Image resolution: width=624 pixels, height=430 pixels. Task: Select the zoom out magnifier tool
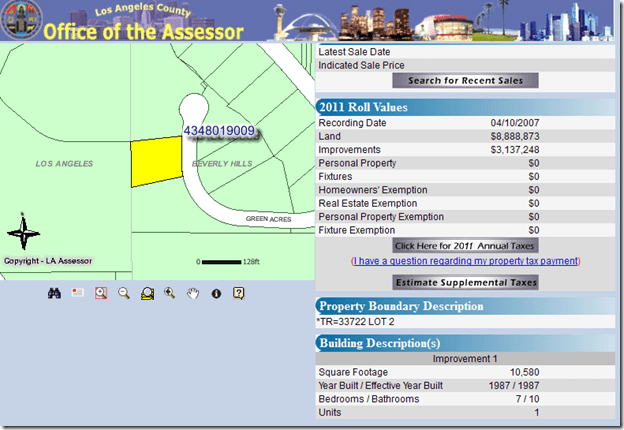[124, 293]
